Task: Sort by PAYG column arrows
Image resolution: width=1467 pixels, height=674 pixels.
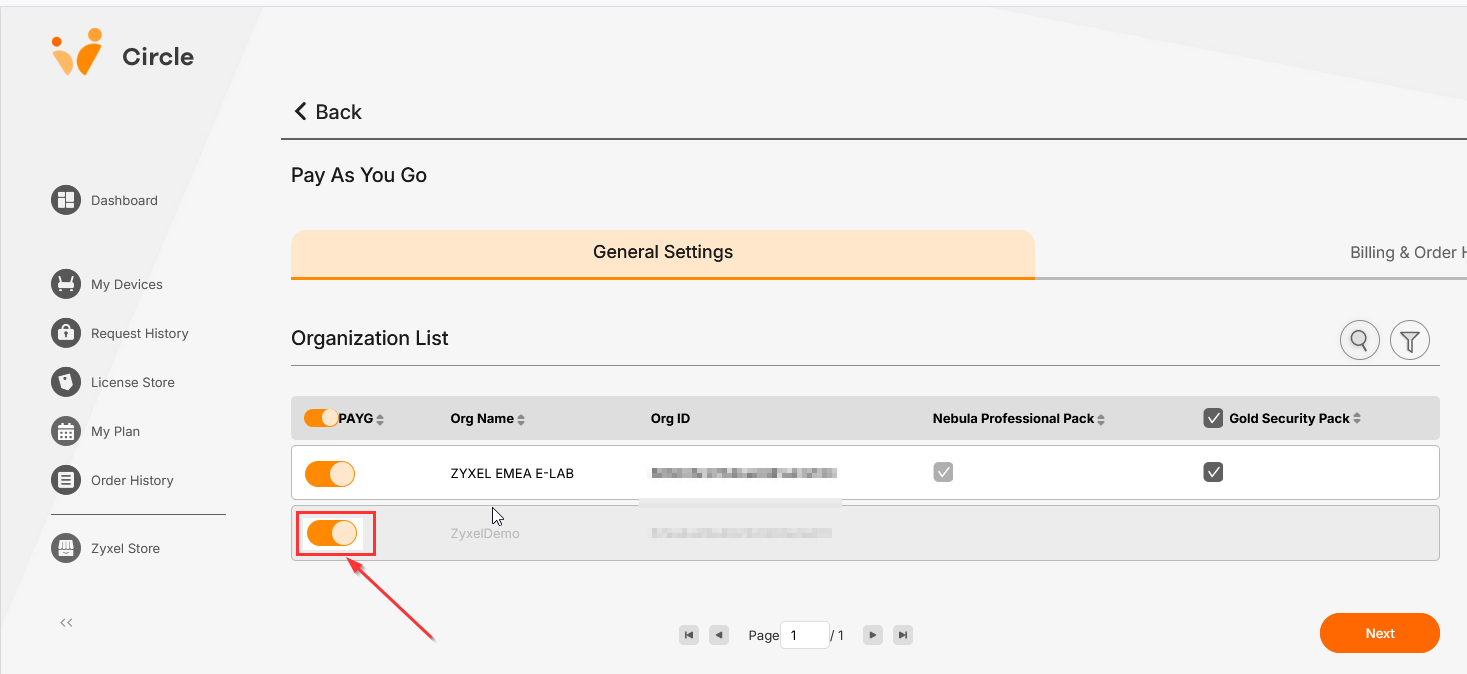Action: click(x=380, y=419)
